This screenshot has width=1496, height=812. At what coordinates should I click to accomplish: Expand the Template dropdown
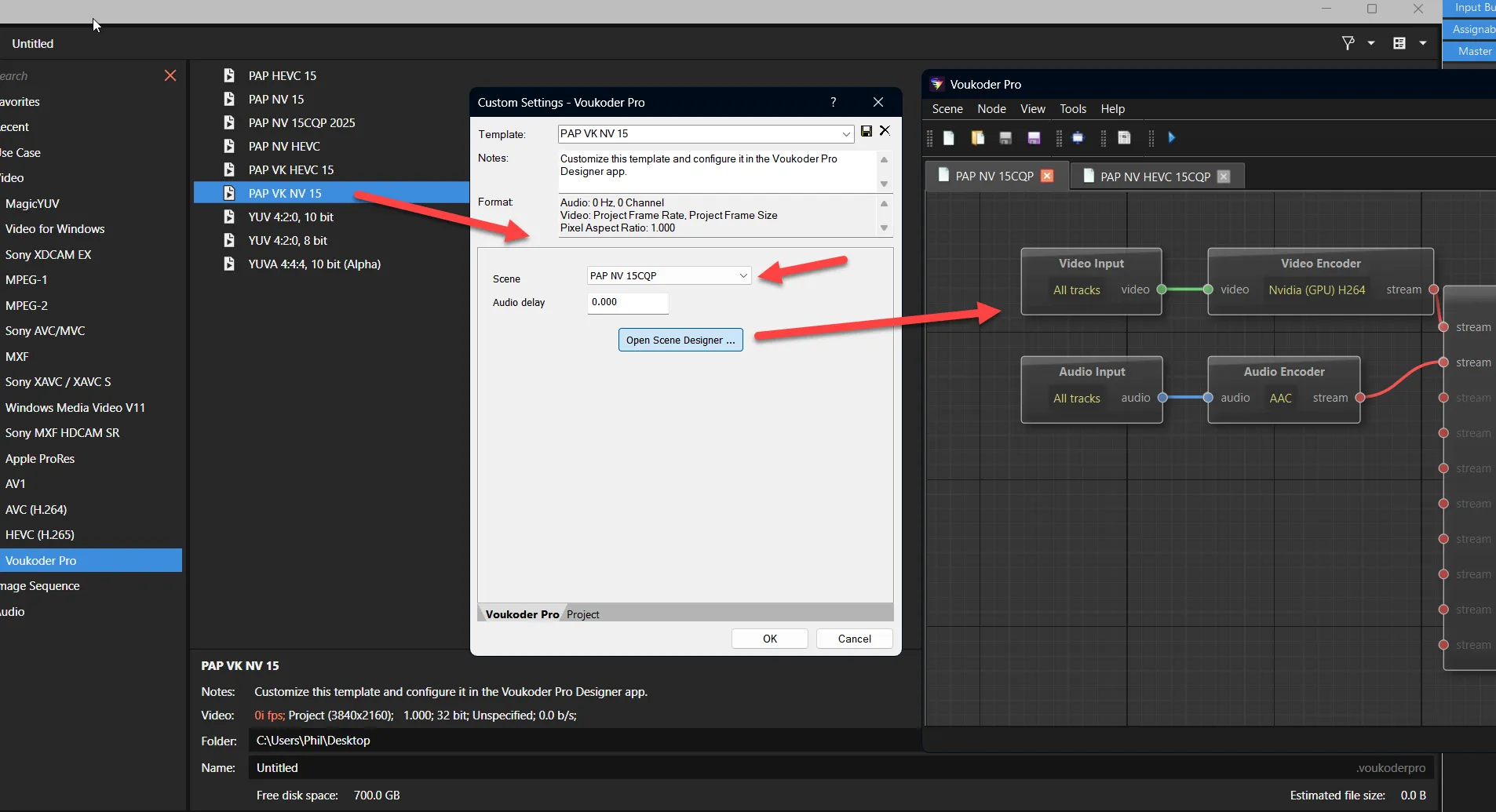[x=846, y=134]
